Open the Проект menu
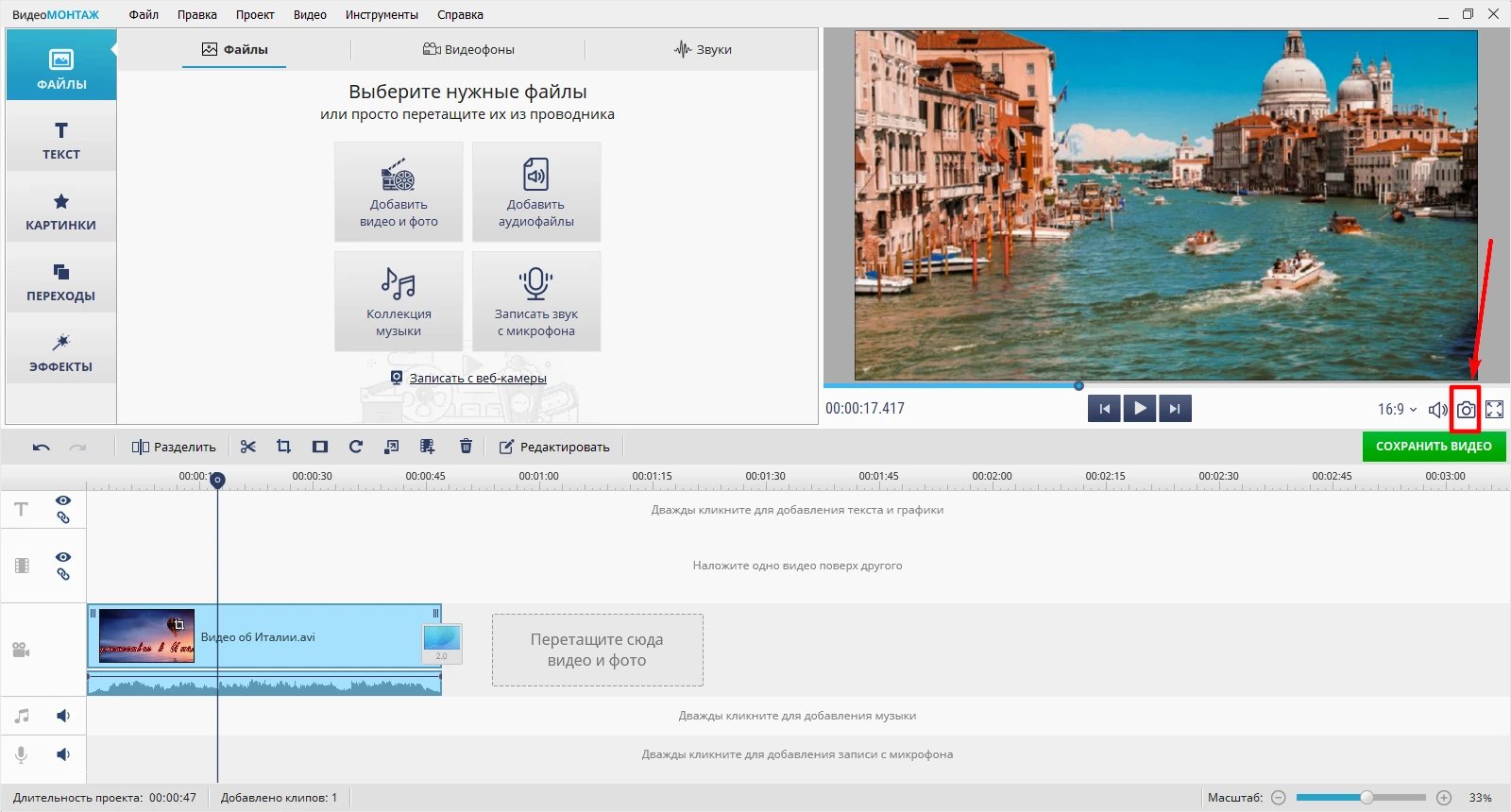The image size is (1511, 812). 255,15
